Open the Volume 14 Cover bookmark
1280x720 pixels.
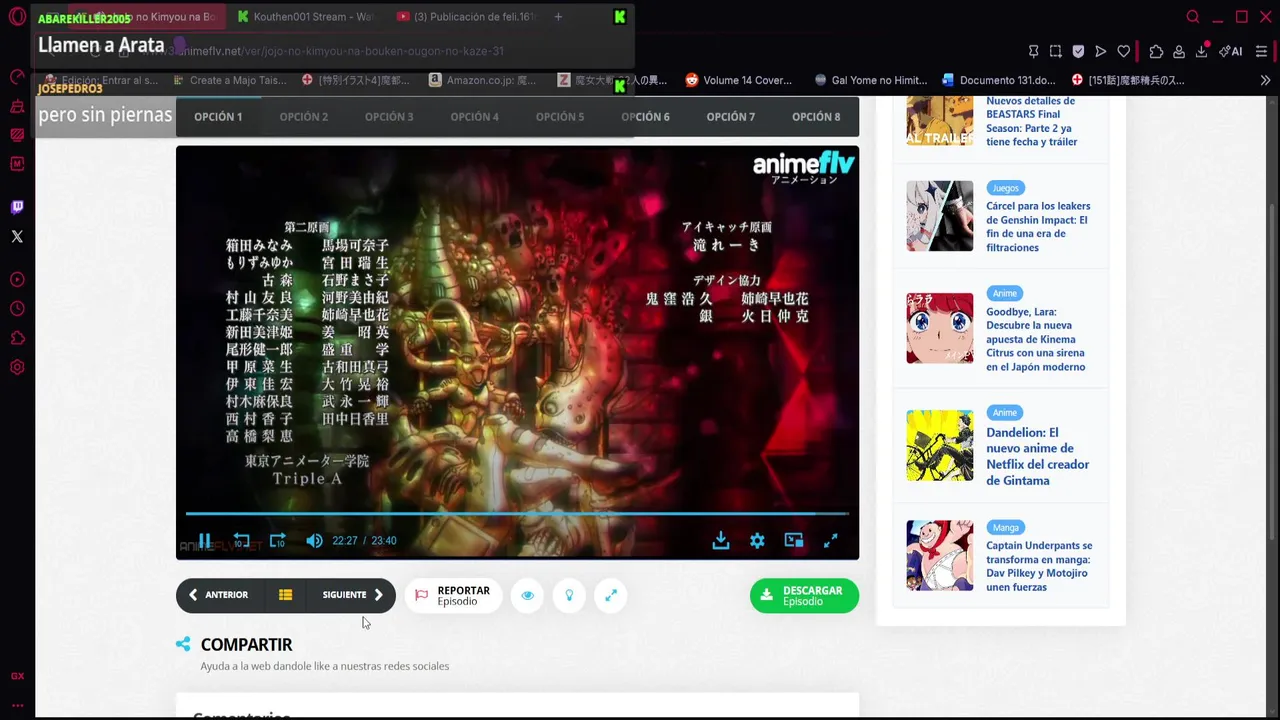tap(738, 80)
